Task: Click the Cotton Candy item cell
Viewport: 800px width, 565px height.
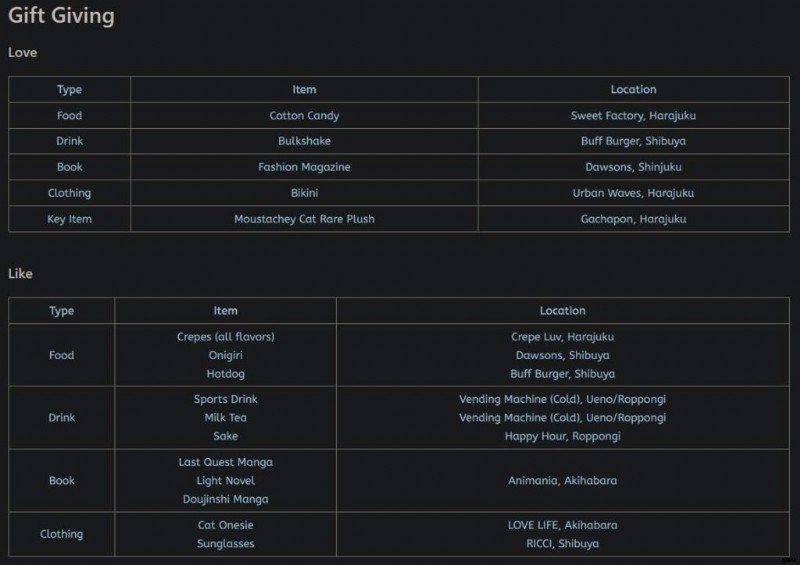Action: 304,116
